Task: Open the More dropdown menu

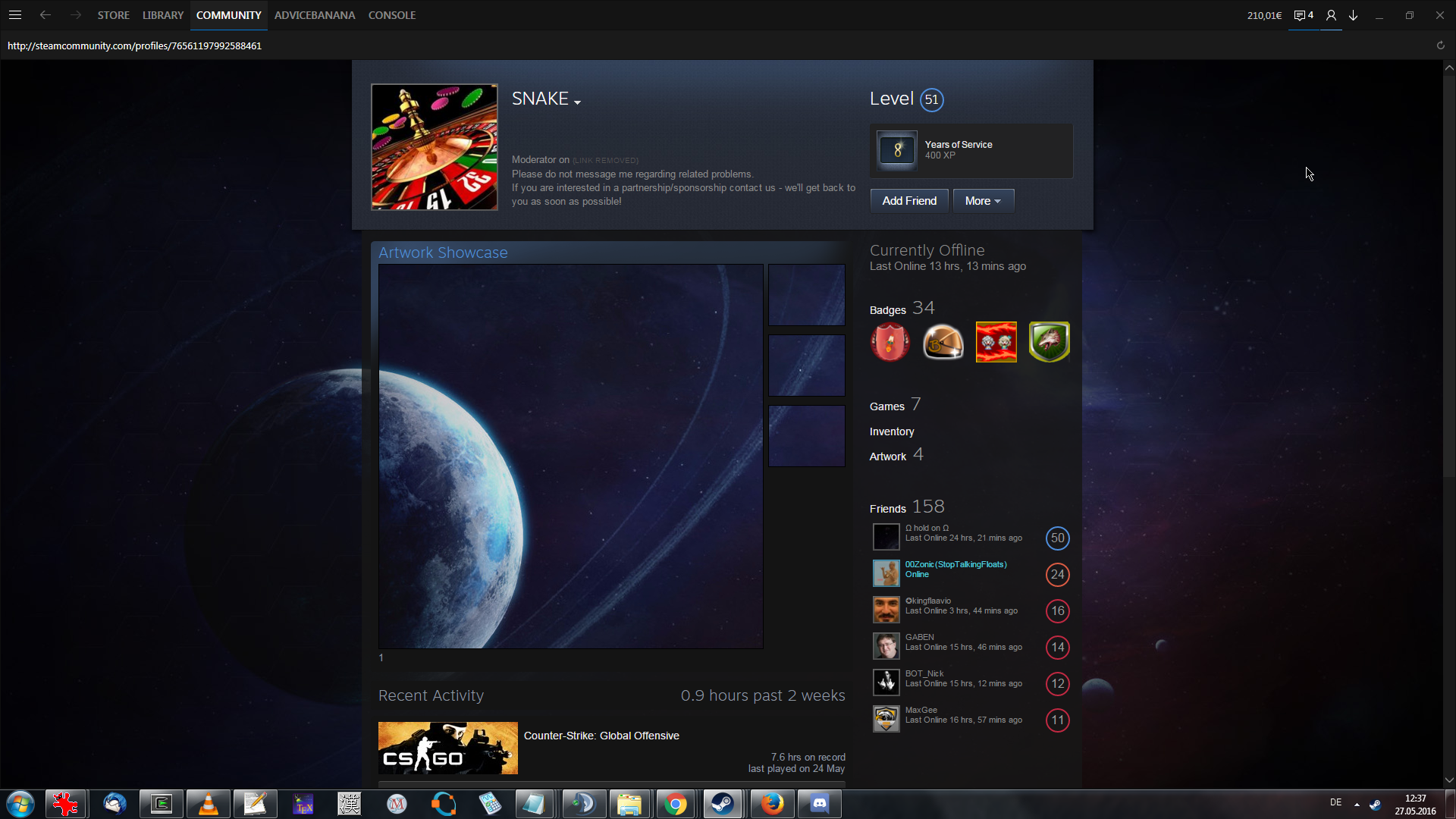Action: click(x=983, y=201)
